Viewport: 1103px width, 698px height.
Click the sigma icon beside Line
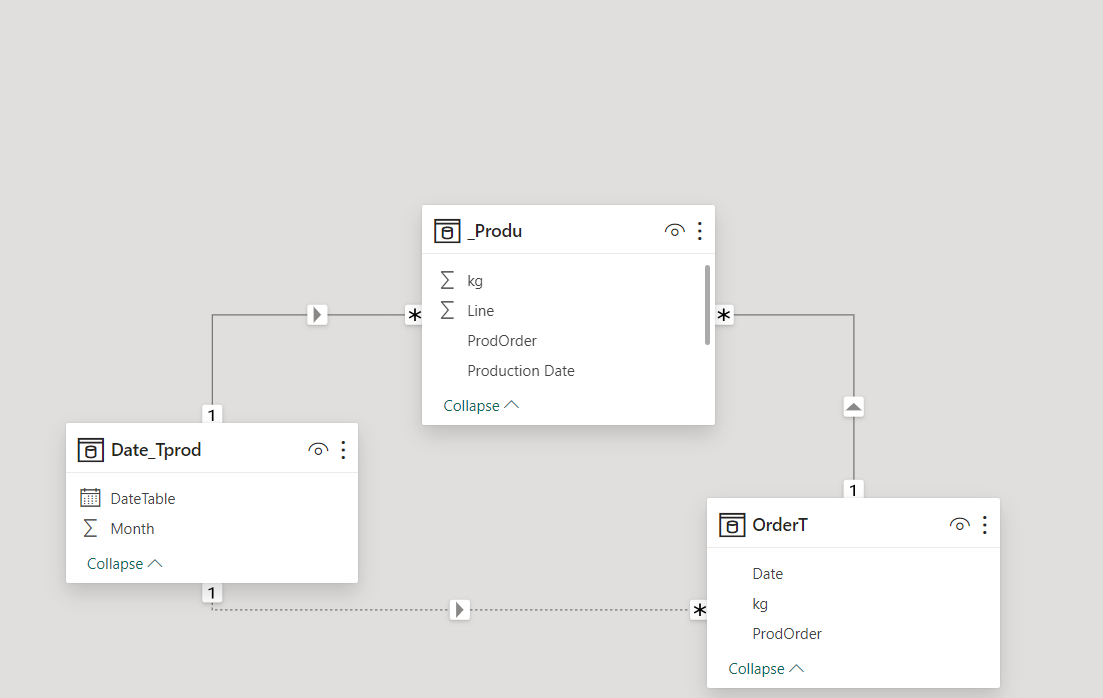[x=447, y=310]
